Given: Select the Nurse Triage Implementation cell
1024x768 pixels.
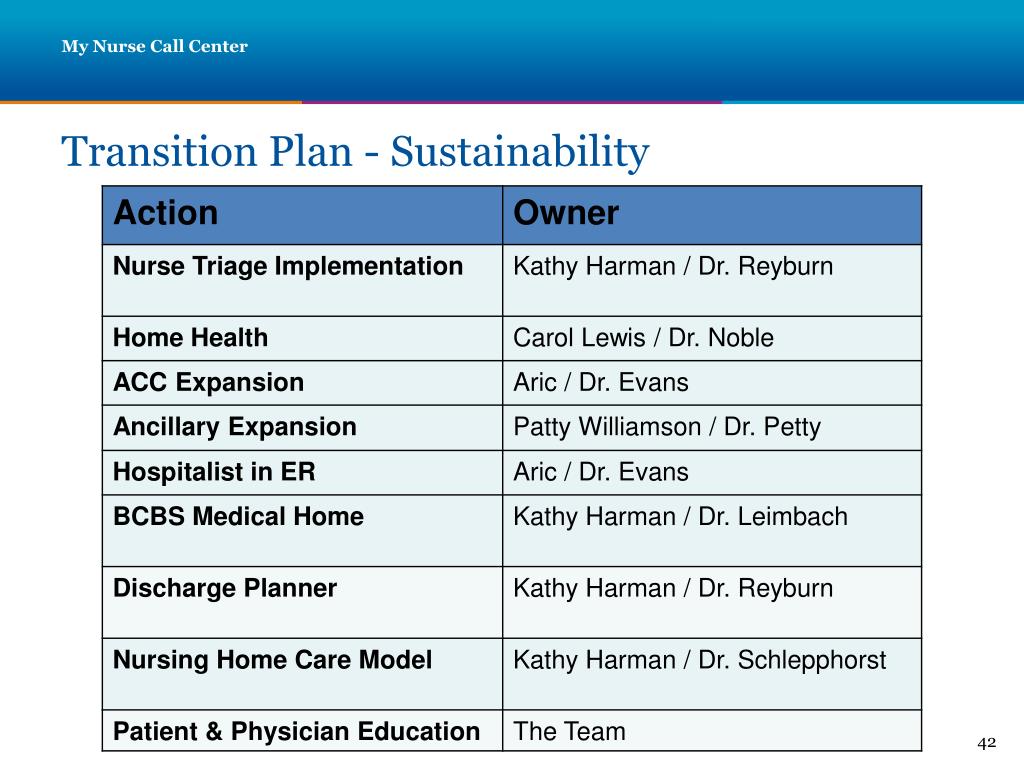Looking at the screenshot, I should (x=302, y=281).
